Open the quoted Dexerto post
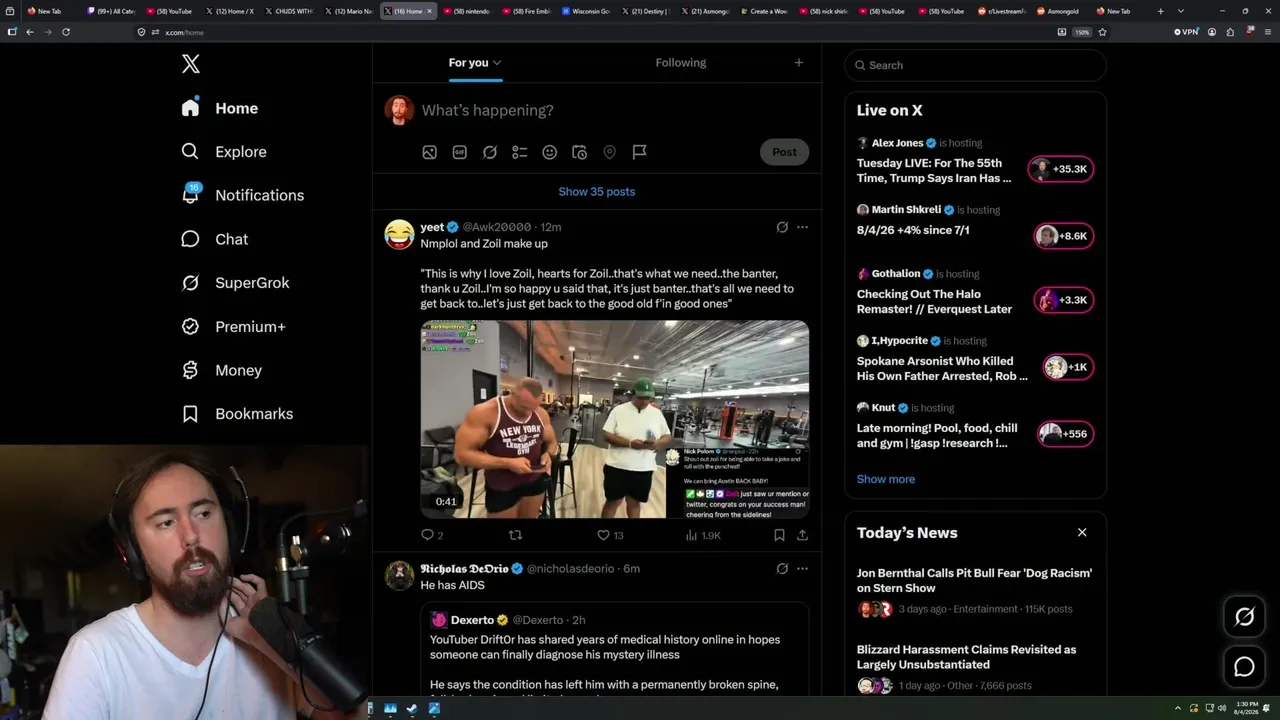This screenshot has width=1280, height=720. (614, 650)
